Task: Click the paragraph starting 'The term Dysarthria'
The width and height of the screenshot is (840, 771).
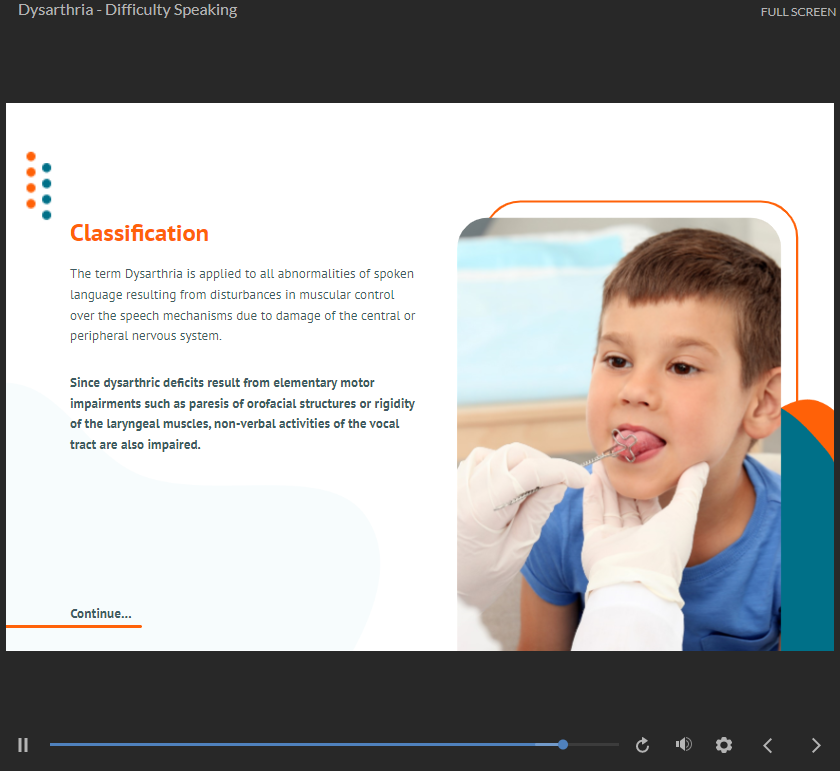Action: coord(242,305)
